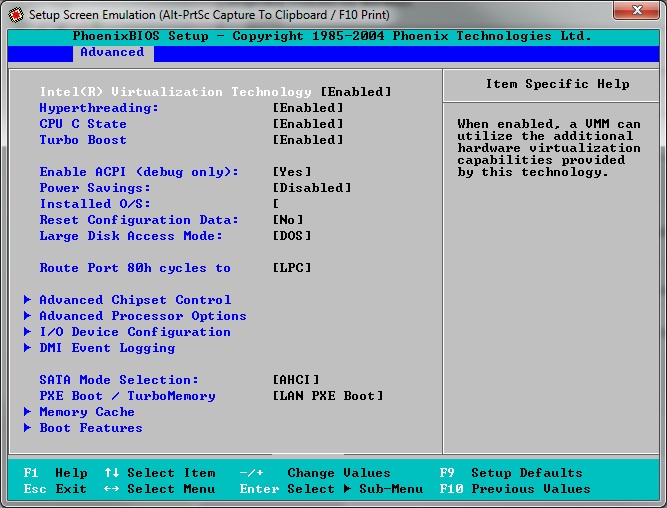Expand arrow beside I/O Device Configuration
Viewport: 667px width, 508px height.
27,331
